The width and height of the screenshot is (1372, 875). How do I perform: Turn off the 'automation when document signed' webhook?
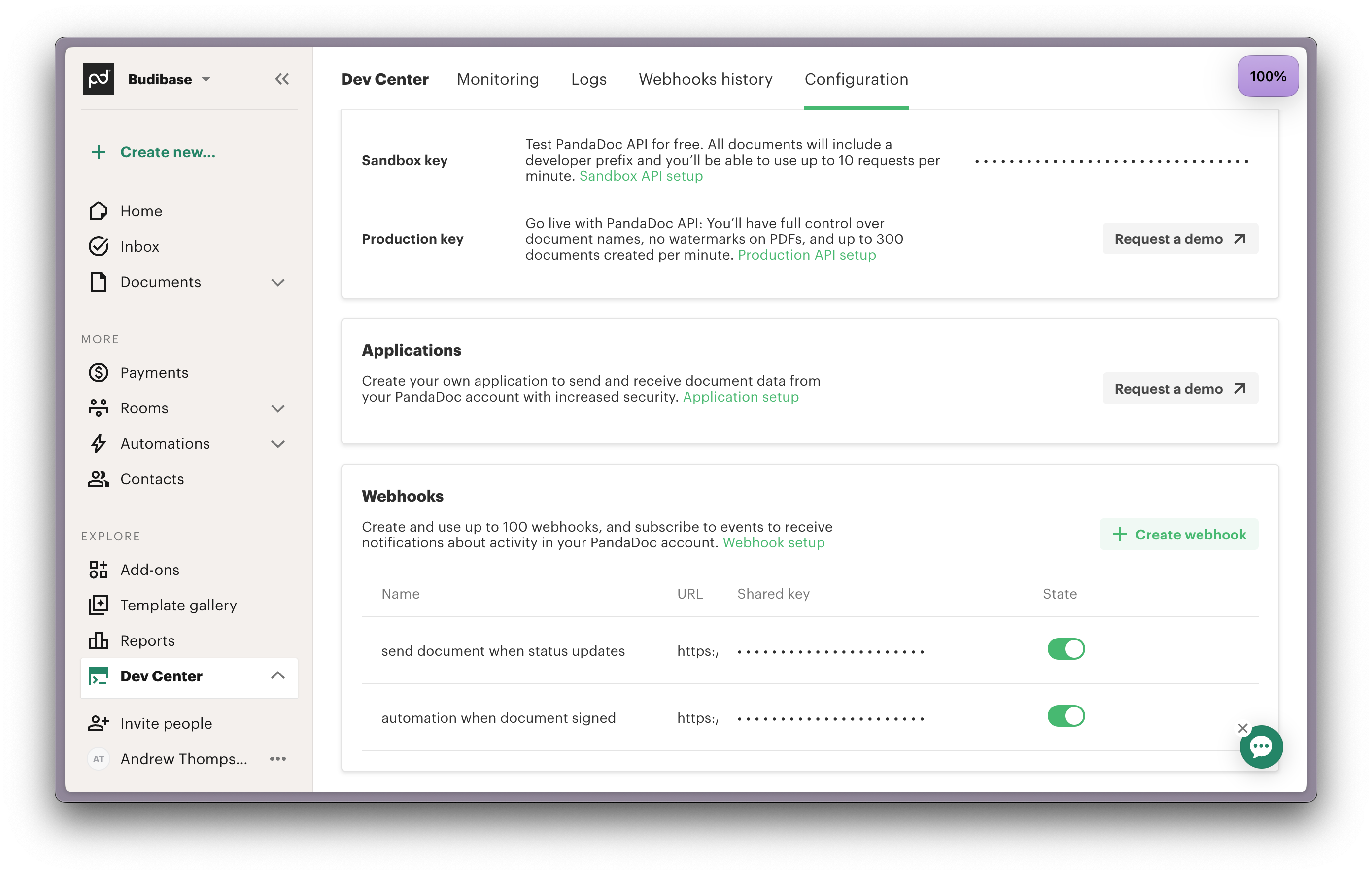[x=1066, y=716]
